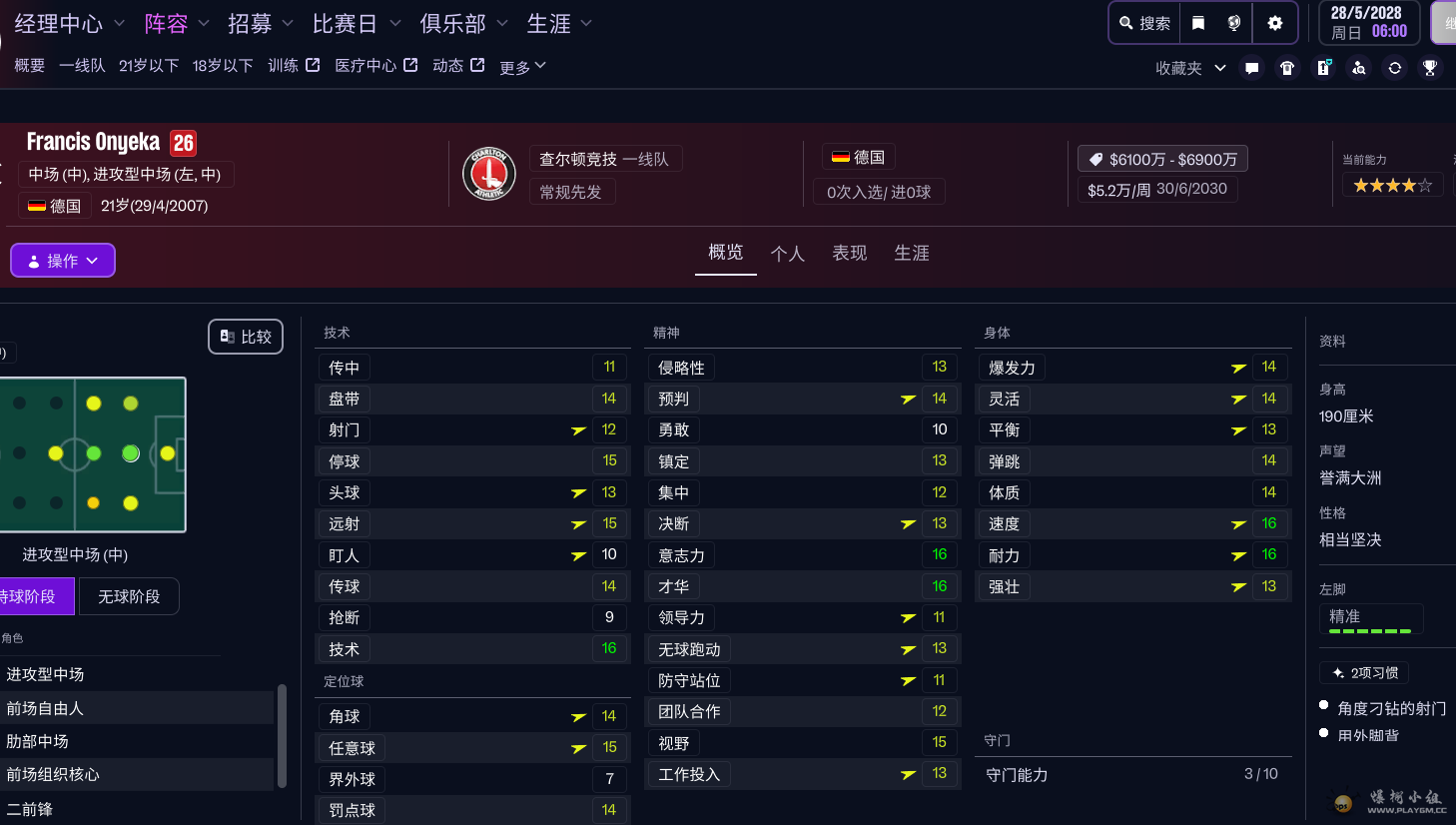This screenshot has width=1456, height=825.
Task: Click the 比较 compare button
Action: (x=246, y=337)
